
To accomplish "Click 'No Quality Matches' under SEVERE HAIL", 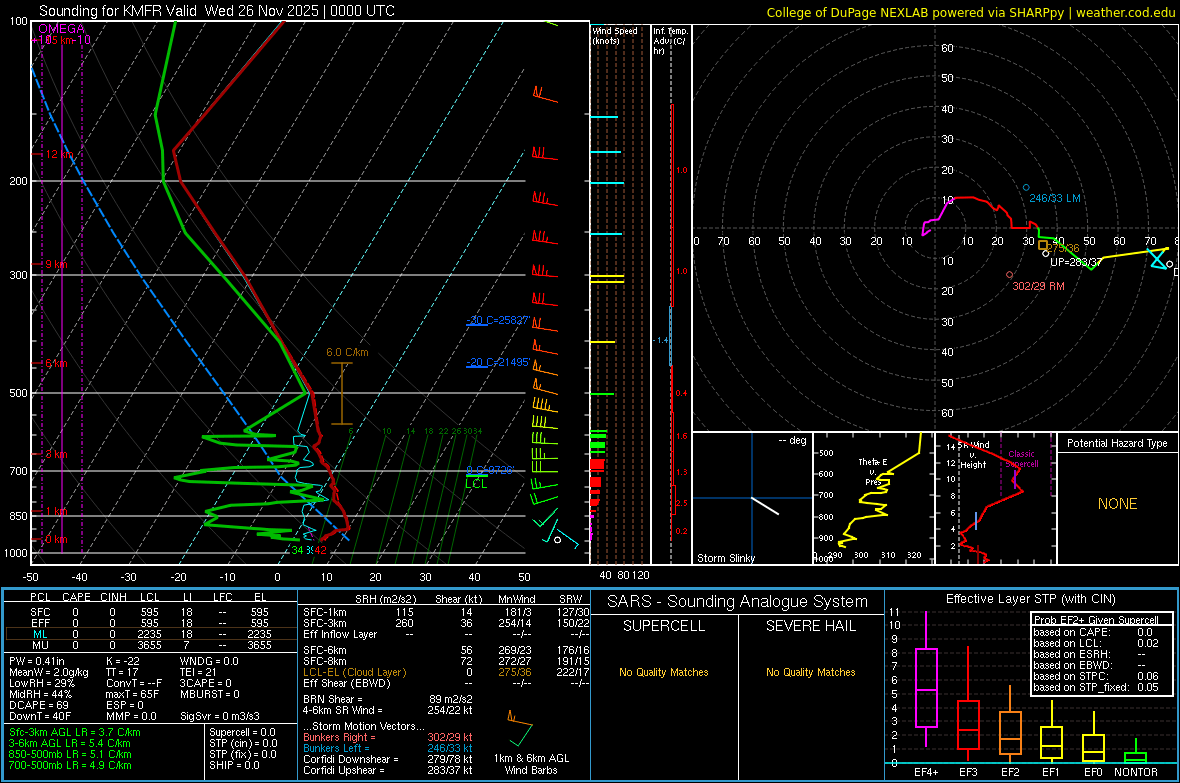I will coord(810,672).
